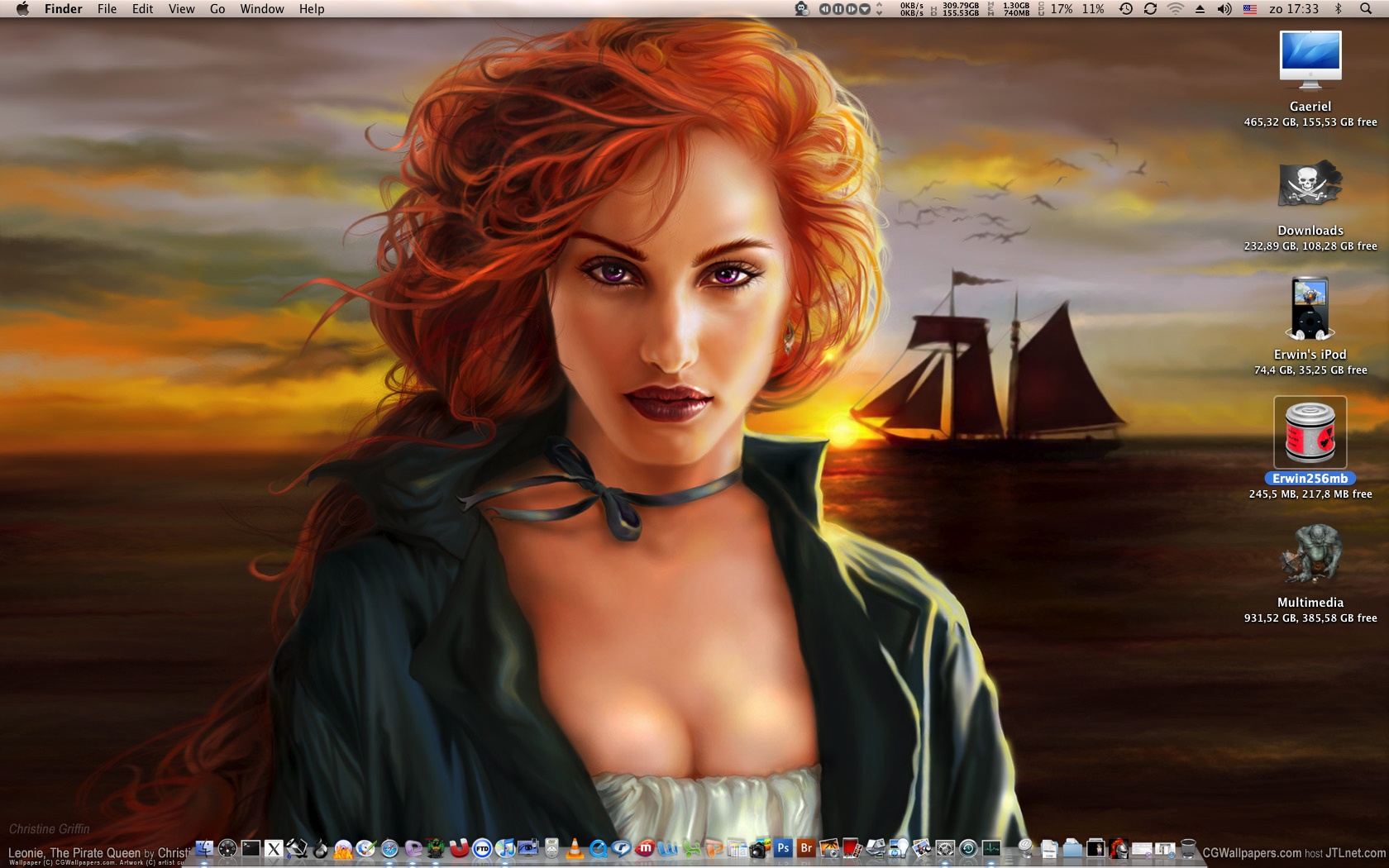Open the Trash in the Dock
This screenshot has width=1389, height=868.
coord(1188,849)
